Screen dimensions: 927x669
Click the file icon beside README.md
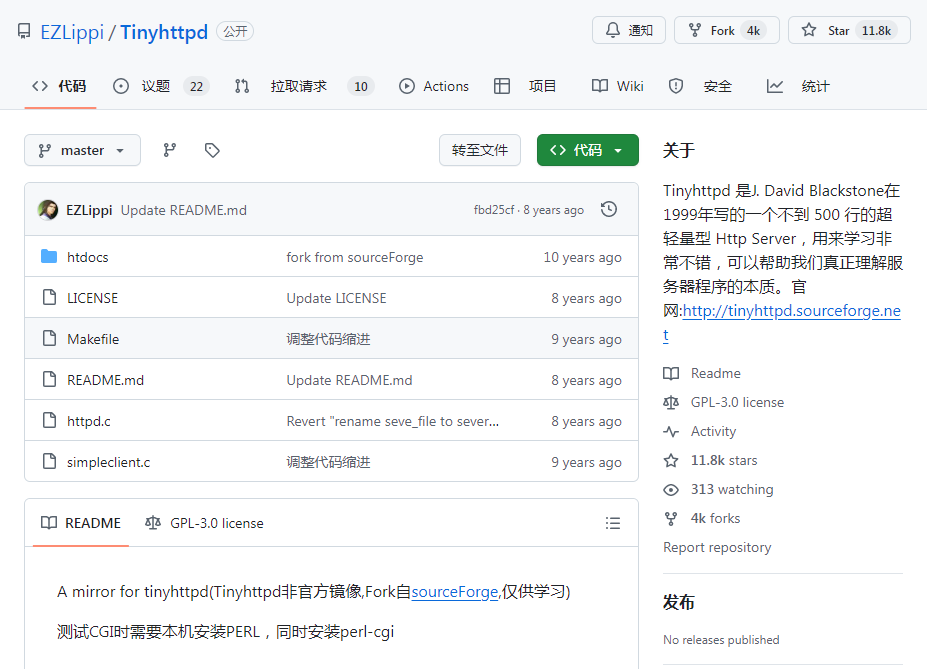tap(50, 379)
